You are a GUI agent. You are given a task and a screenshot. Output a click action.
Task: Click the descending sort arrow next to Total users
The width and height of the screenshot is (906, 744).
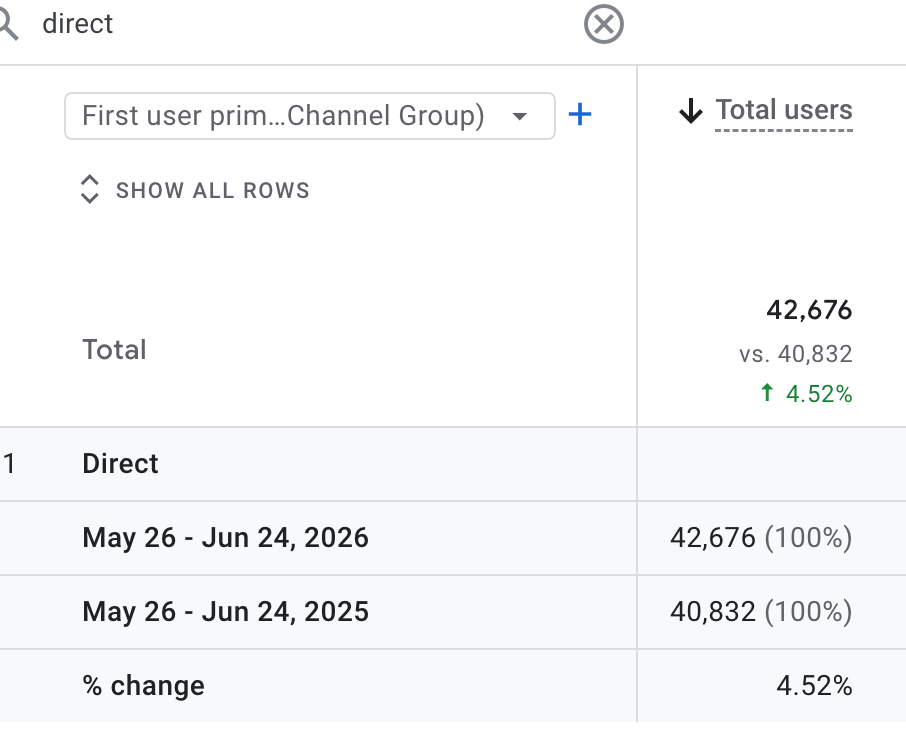(x=691, y=111)
